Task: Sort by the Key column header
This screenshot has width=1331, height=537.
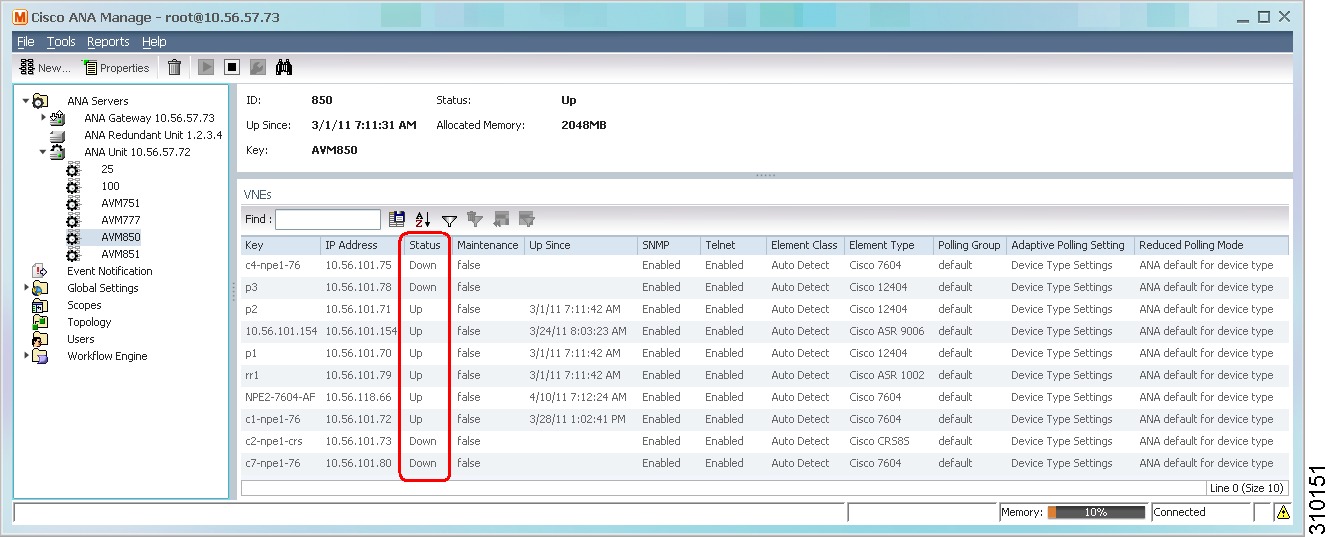Action: (x=281, y=245)
